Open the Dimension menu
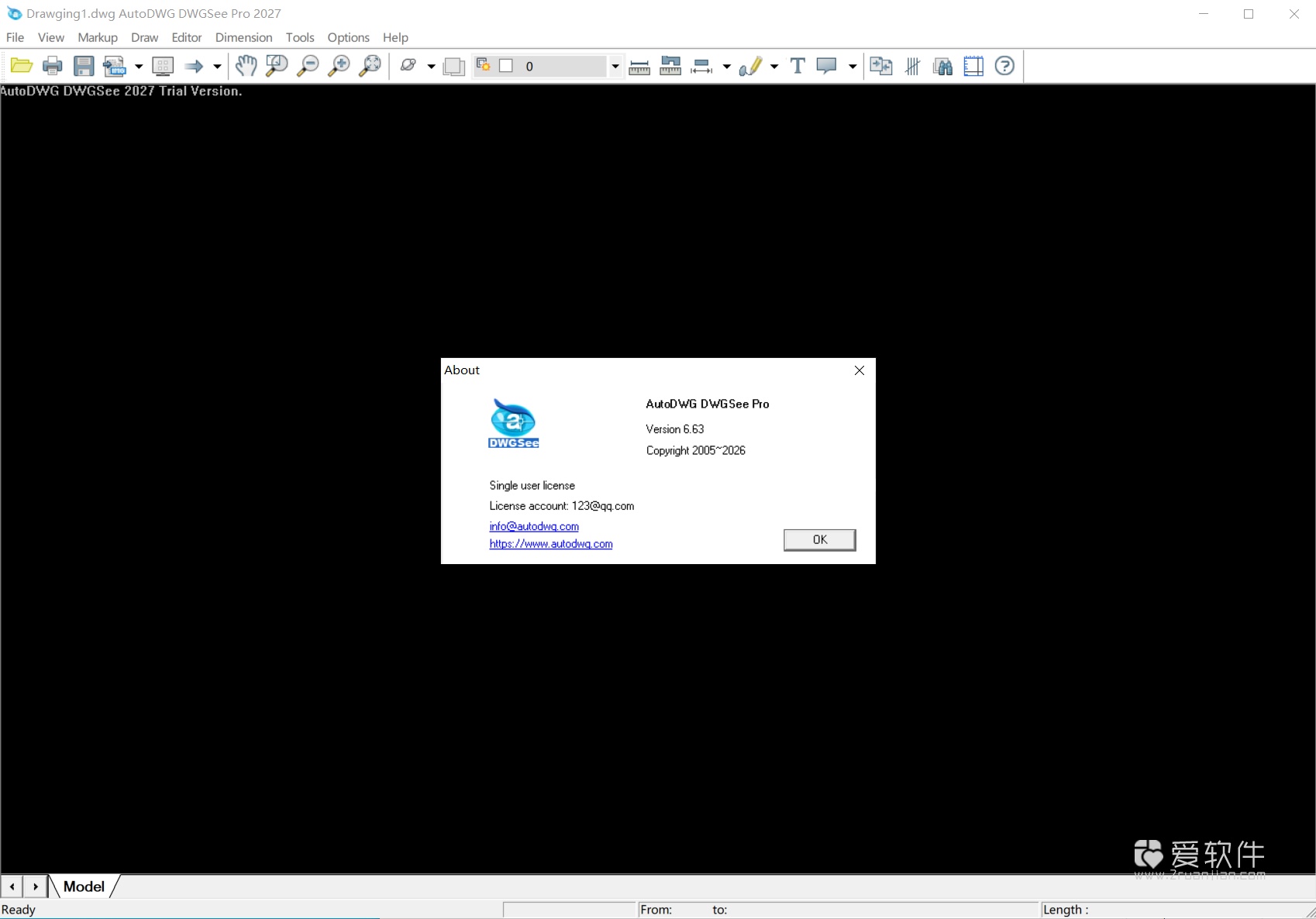Image resolution: width=1316 pixels, height=919 pixels. pos(243,37)
